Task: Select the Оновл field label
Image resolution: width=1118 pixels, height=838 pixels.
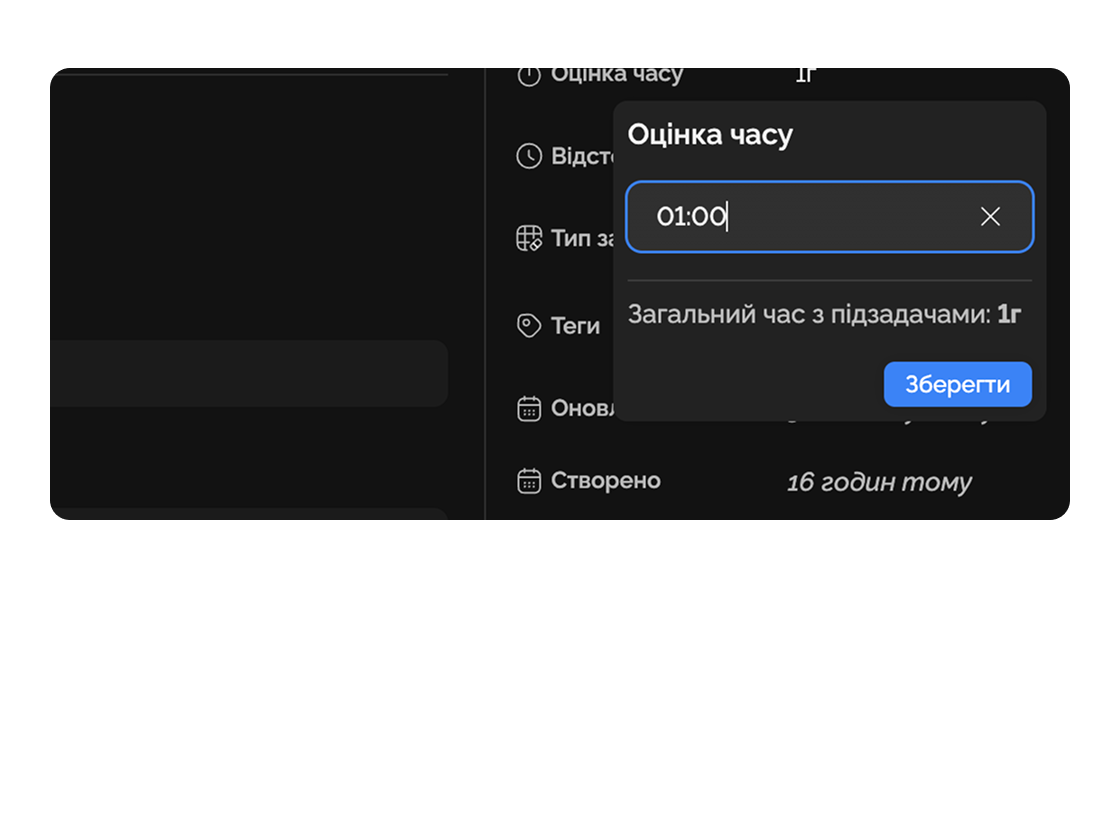Action: pos(581,409)
